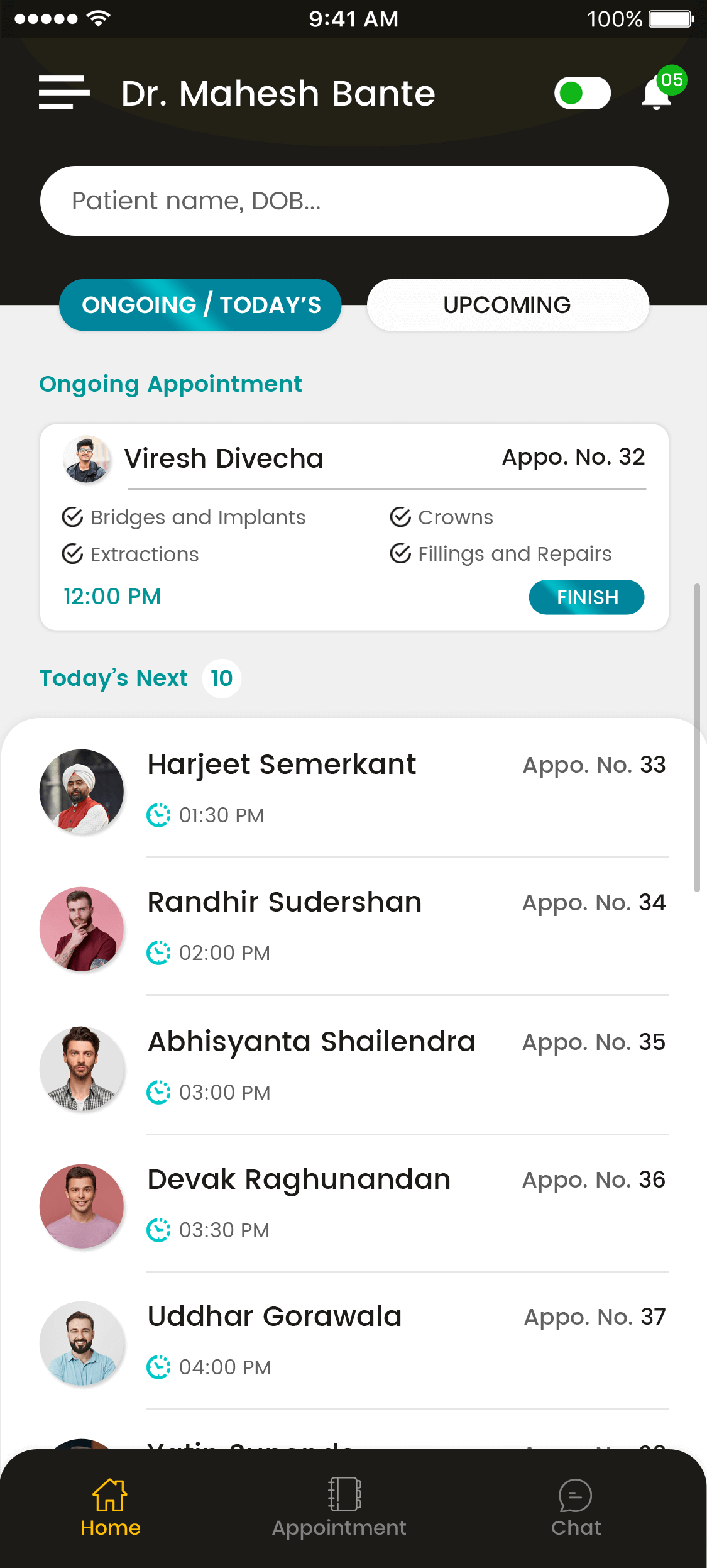Viewport: 707px width, 1568px height.
Task: Toggle the Crowns treatment checkmark
Action: tap(400, 517)
